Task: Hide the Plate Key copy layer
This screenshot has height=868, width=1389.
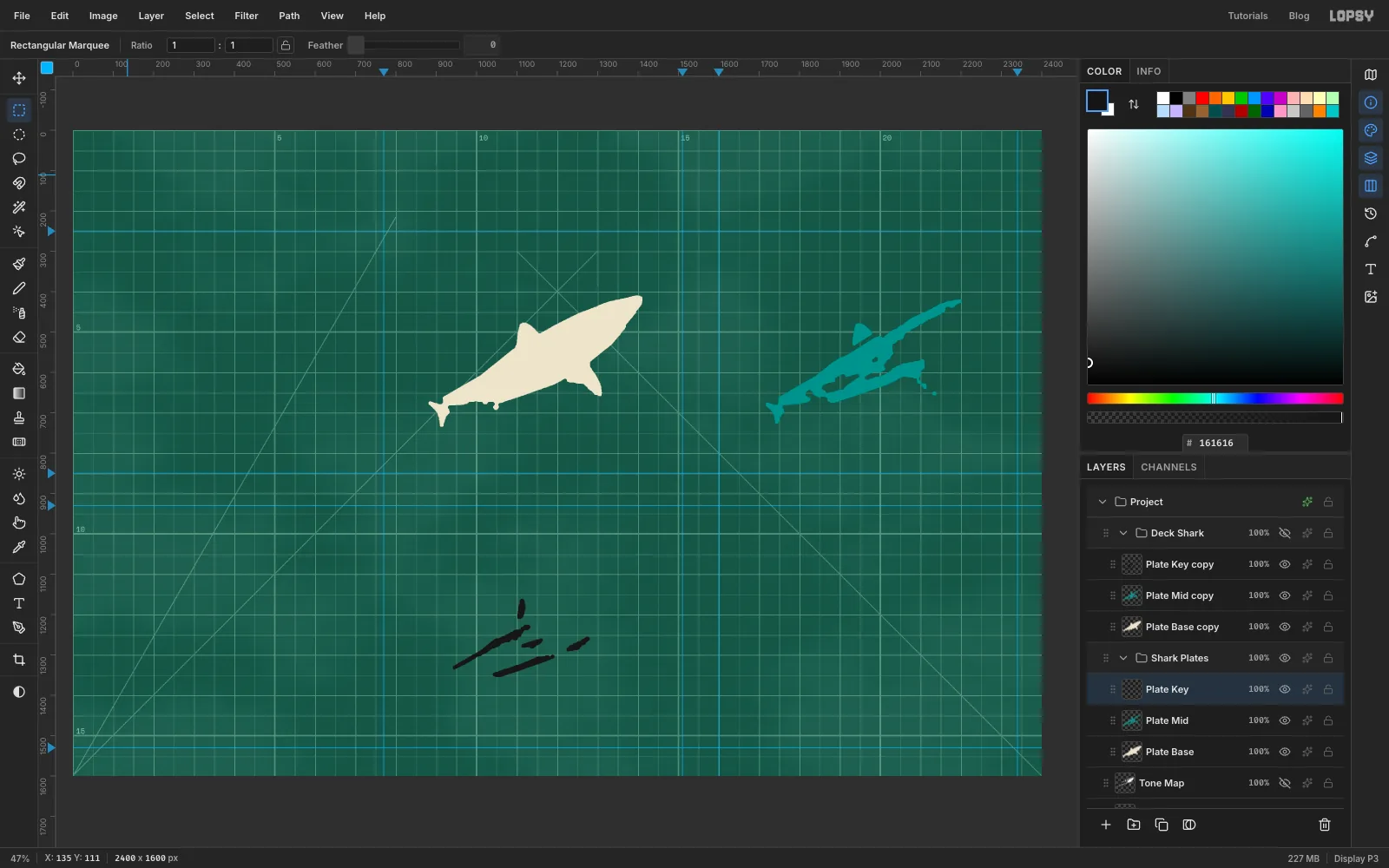Action: pyautogui.click(x=1285, y=564)
